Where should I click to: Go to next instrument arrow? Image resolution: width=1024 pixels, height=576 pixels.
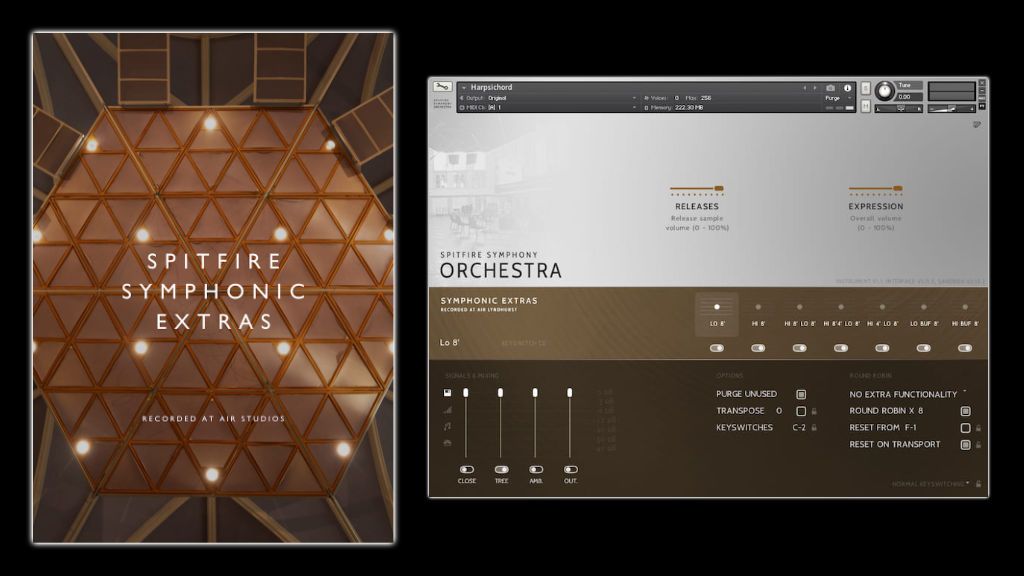tap(814, 88)
